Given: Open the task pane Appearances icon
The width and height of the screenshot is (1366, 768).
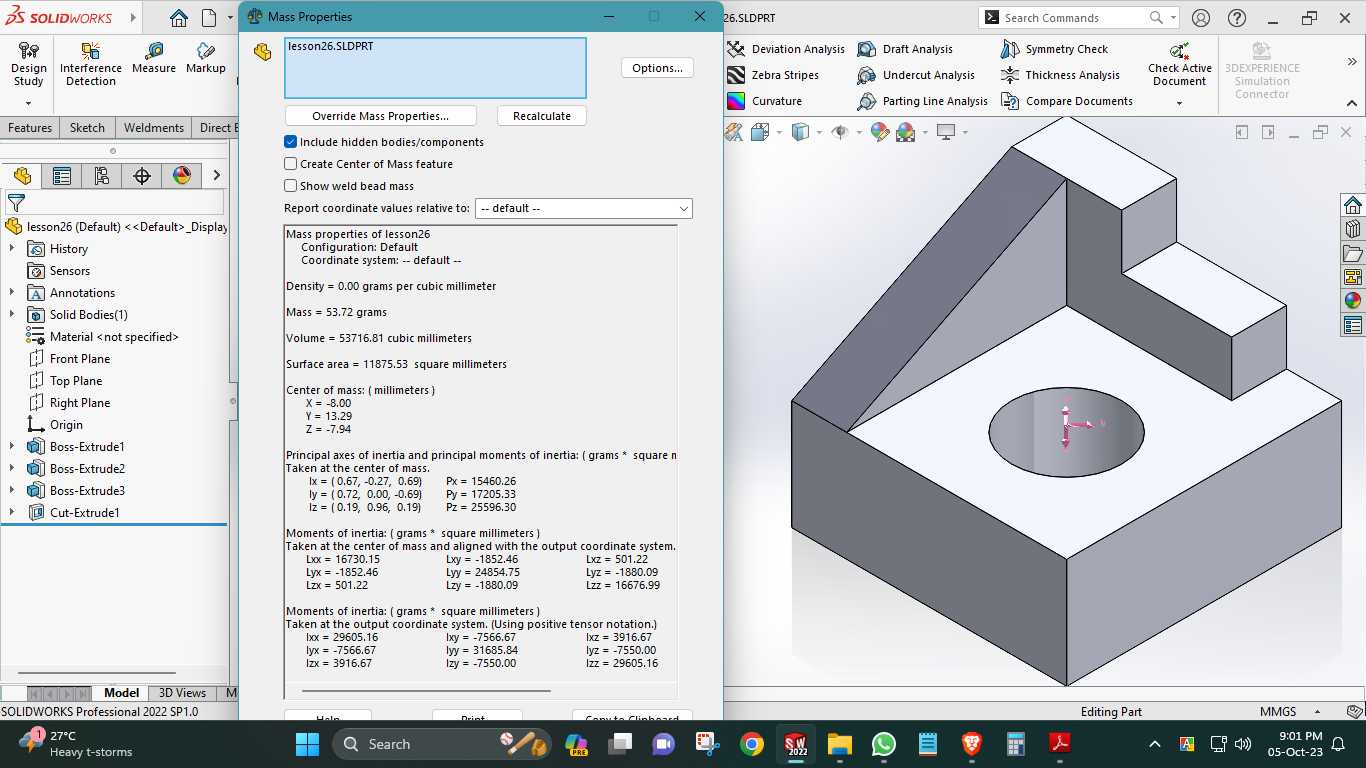Looking at the screenshot, I should (x=1353, y=300).
